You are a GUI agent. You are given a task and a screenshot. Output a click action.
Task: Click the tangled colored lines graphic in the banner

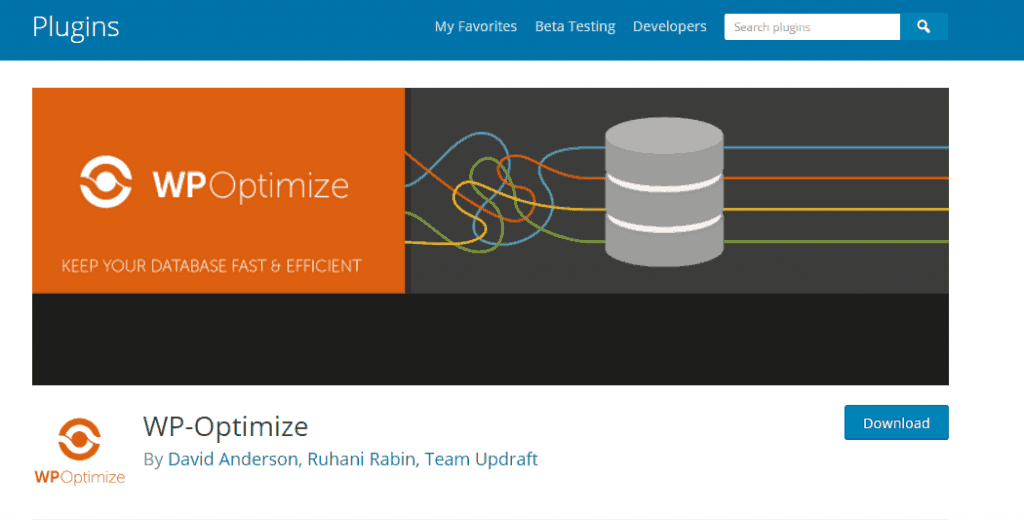coord(490,195)
